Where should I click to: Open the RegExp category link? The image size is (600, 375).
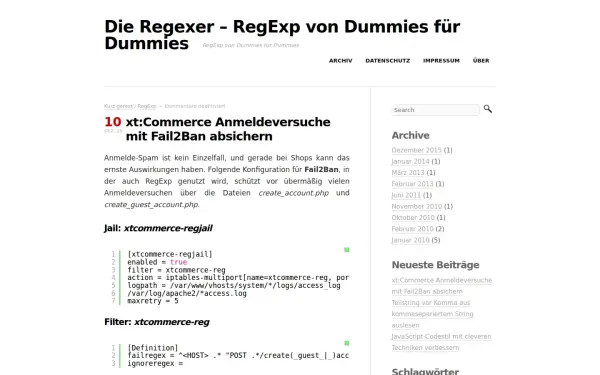click(x=147, y=106)
